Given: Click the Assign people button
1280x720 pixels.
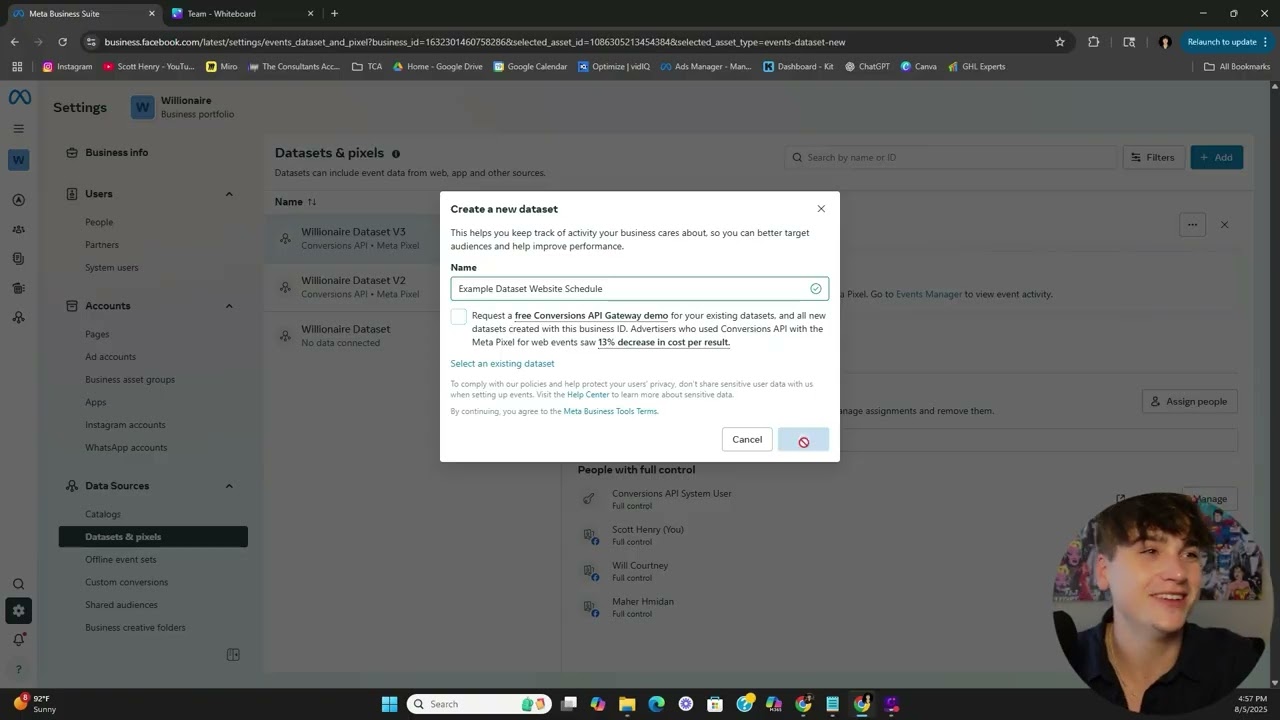Looking at the screenshot, I should coord(1189,401).
